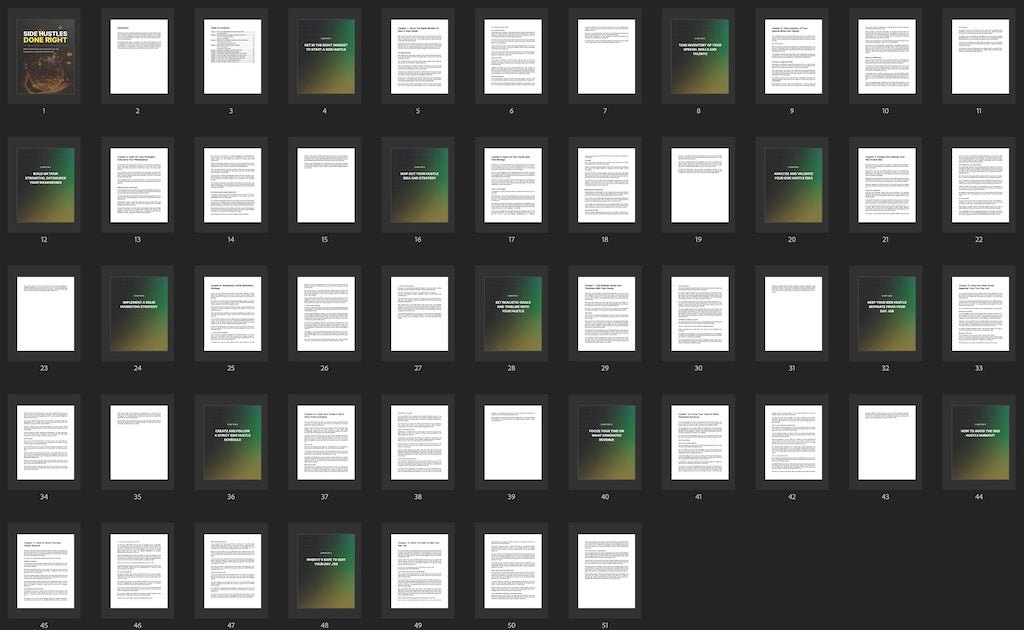Choose 'Analyze and Validate' chapter cover thumbnail
The image size is (1024, 630).
tap(793, 185)
